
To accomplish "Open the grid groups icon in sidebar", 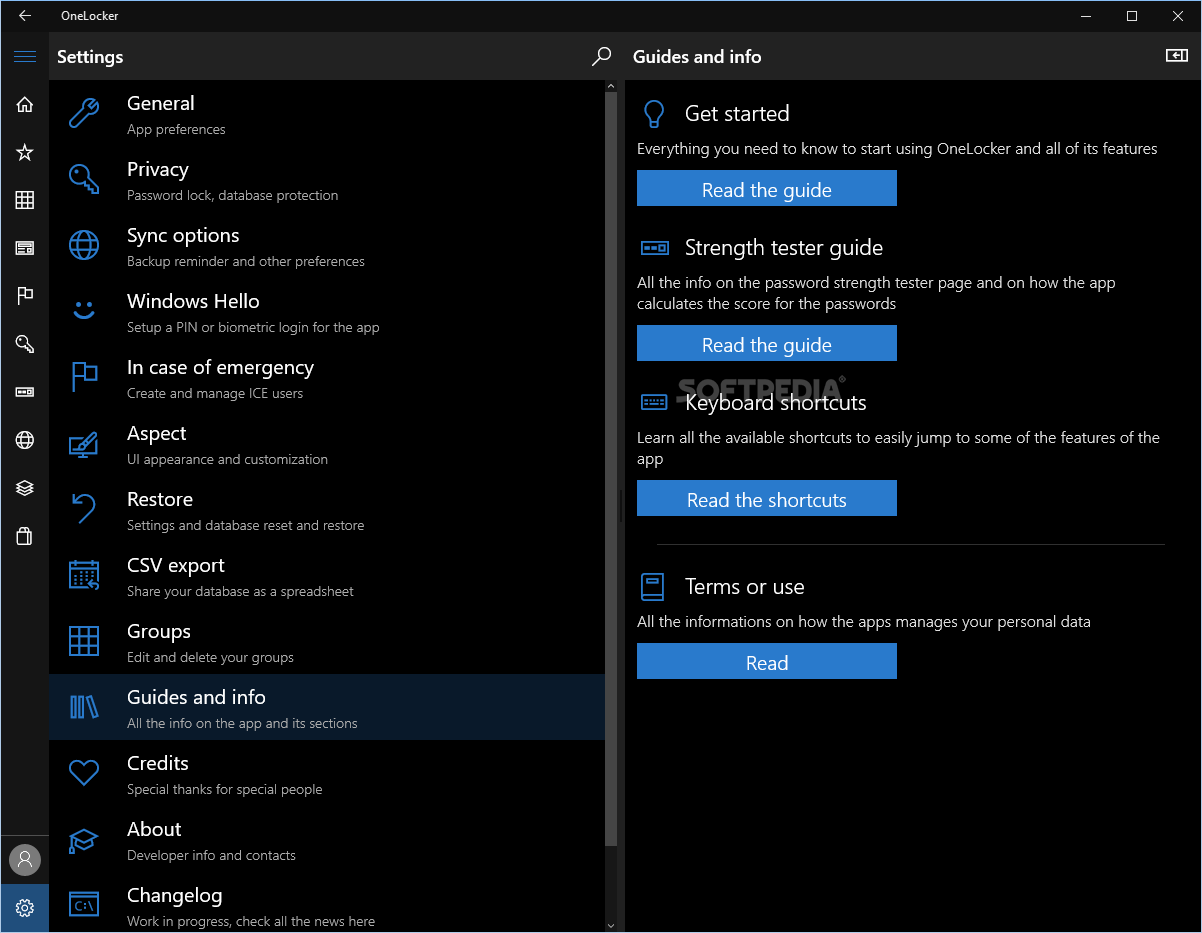I will [x=25, y=200].
